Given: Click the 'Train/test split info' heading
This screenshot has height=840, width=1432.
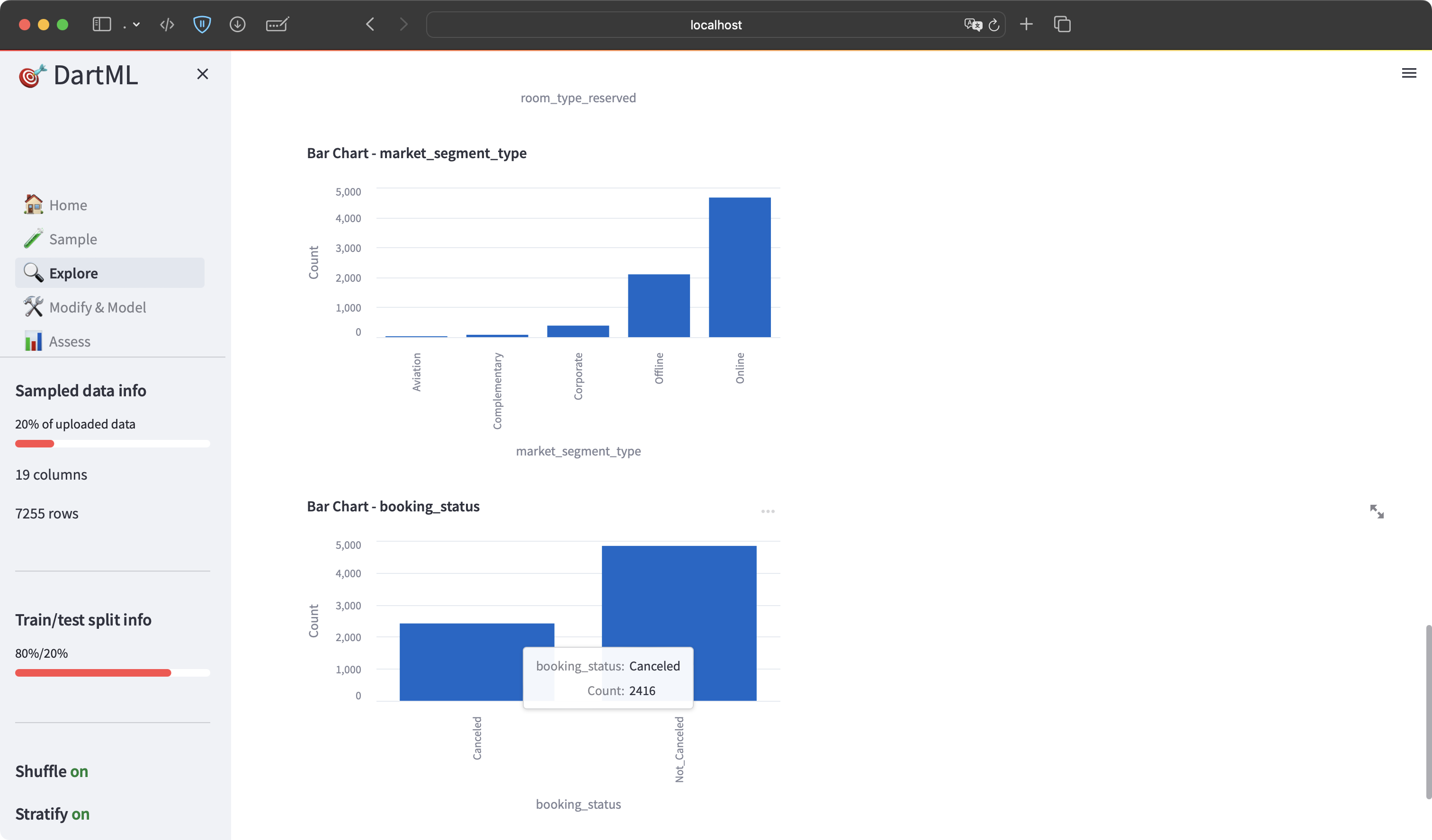Looking at the screenshot, I should coord(83,619).
